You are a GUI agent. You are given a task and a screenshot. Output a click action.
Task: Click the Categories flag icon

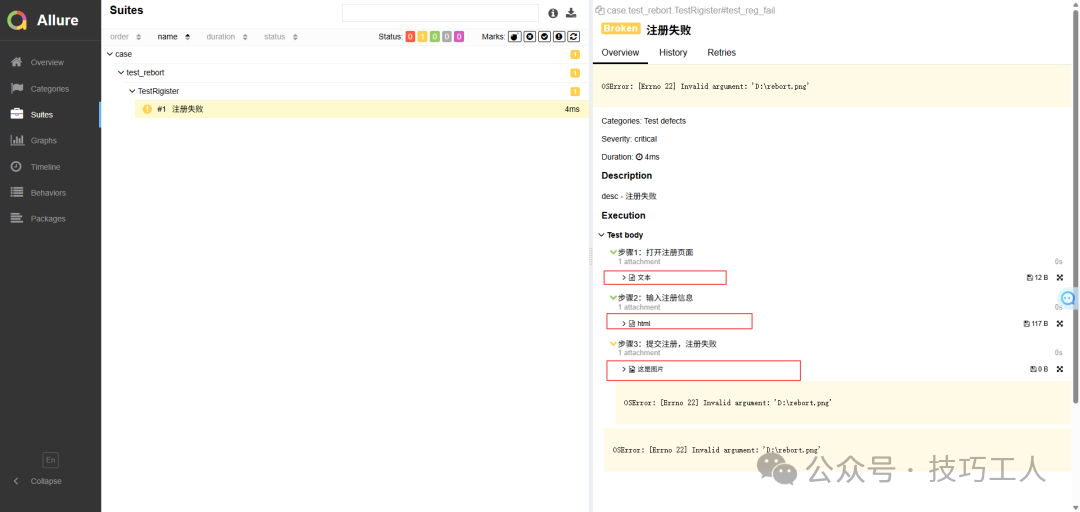[x=17, y=88]
